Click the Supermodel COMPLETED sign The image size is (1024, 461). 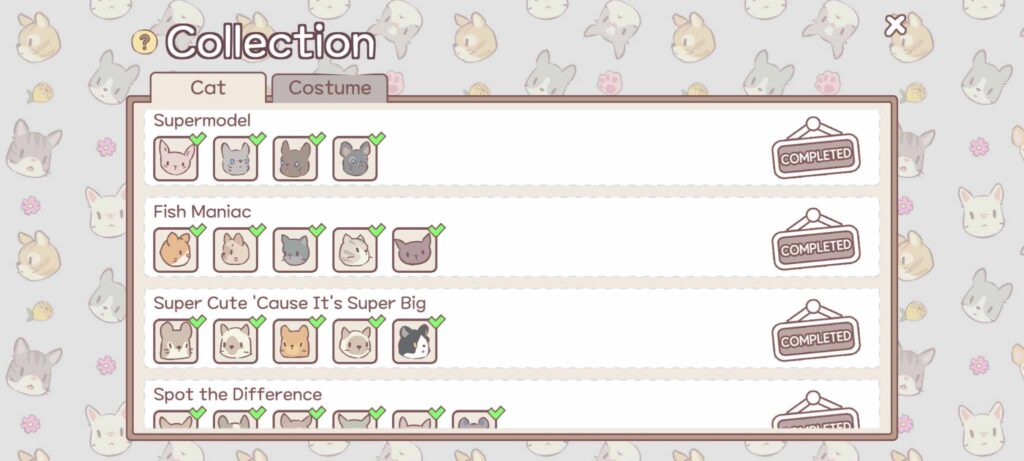point(816,148)
